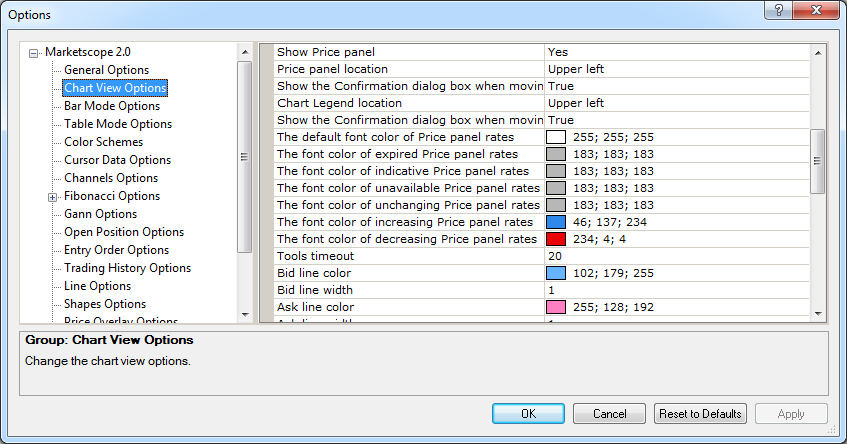Viewport: 847px width, 444px height.
Task: Select the red decreasing rates color swatch
Action: point(556,239)
